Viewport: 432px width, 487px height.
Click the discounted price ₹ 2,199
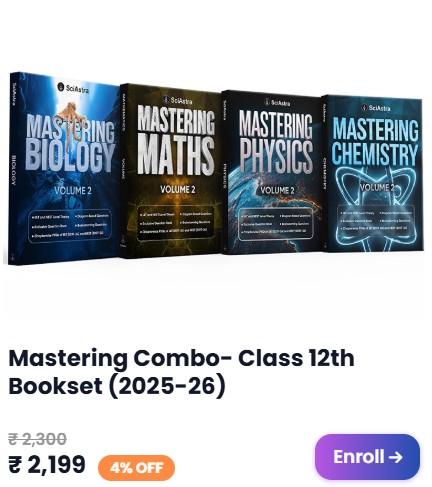(47, 464)
